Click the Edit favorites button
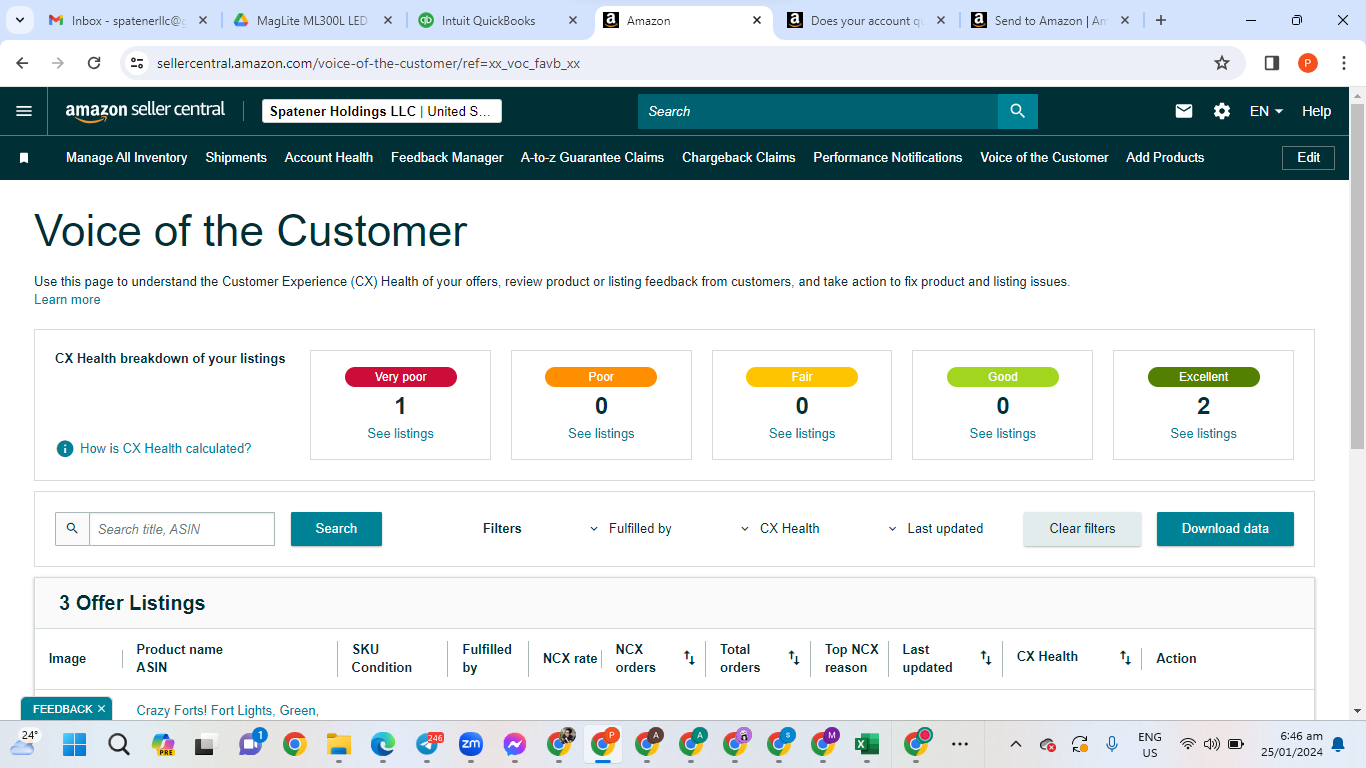This screenshot has width=1366, height=768. click(x=1308, y=157)
